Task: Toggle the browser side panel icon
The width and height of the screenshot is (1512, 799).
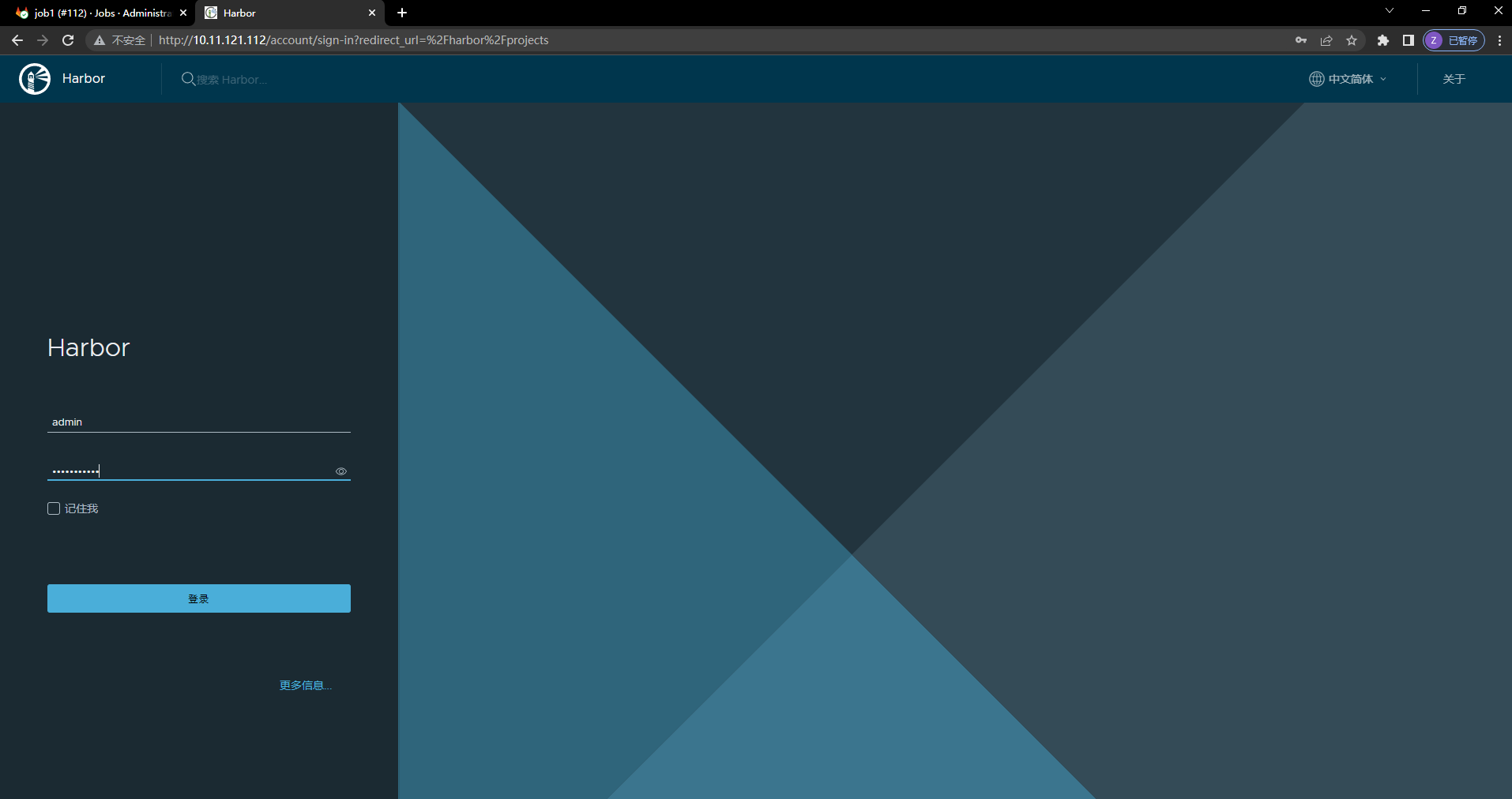Action: pos(1408,40)
